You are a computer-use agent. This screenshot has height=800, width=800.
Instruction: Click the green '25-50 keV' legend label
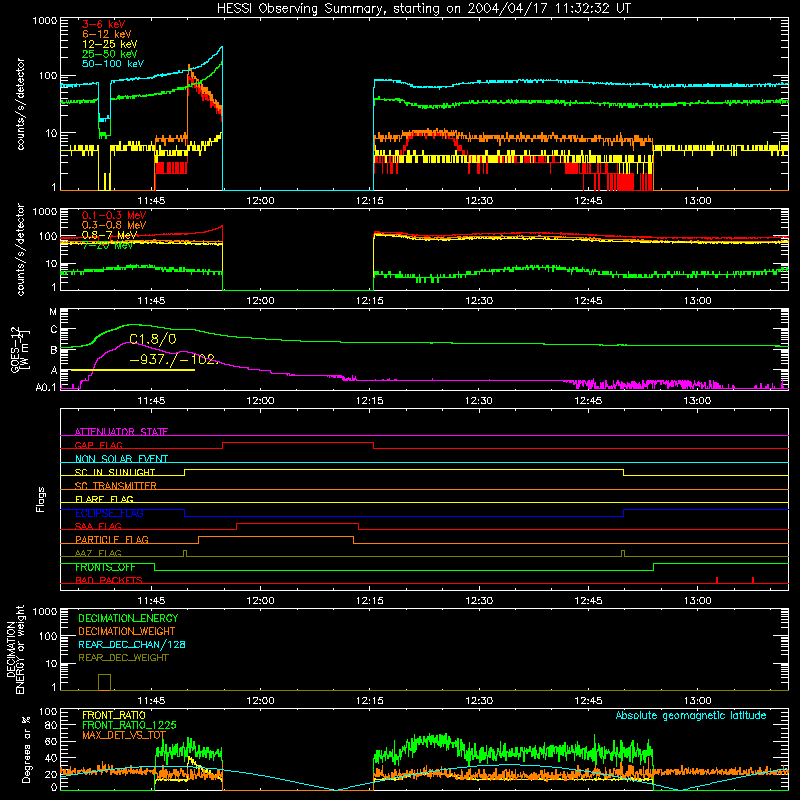tap(110, 54)
